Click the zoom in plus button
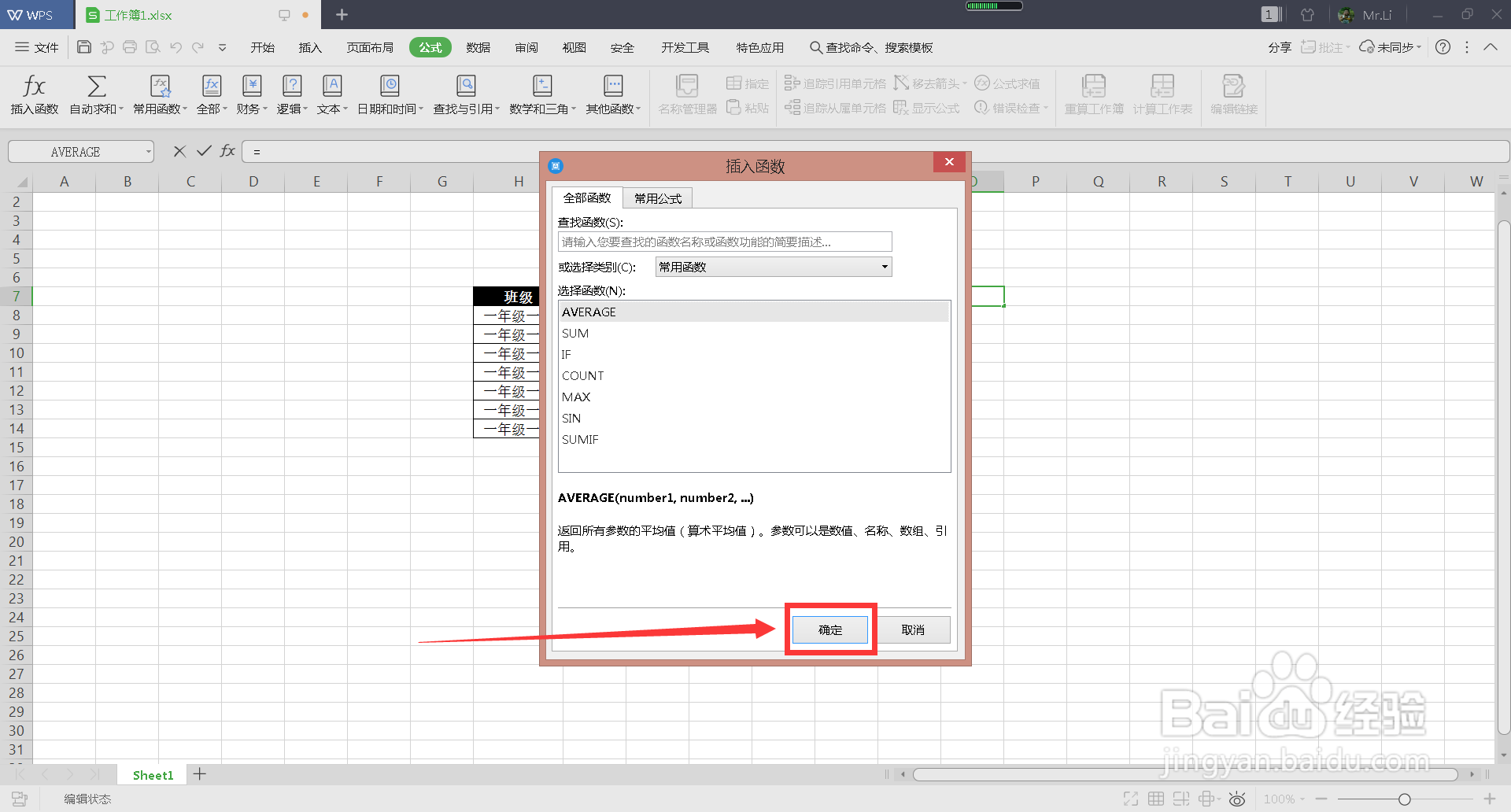The width and height of the screenshot is (1511, 812). (1490, 799)
